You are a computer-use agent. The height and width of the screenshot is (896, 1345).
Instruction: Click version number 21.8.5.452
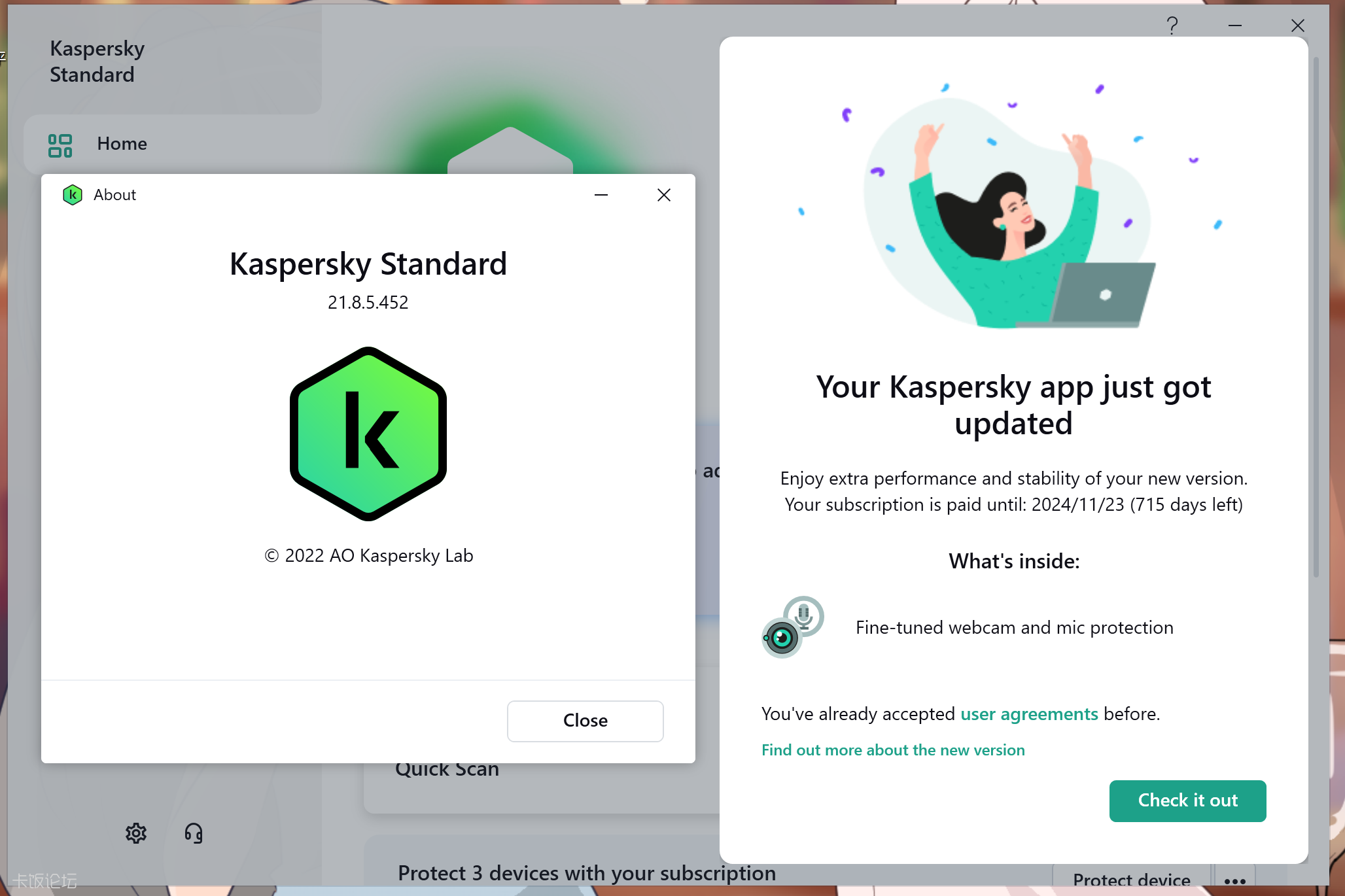368,302
